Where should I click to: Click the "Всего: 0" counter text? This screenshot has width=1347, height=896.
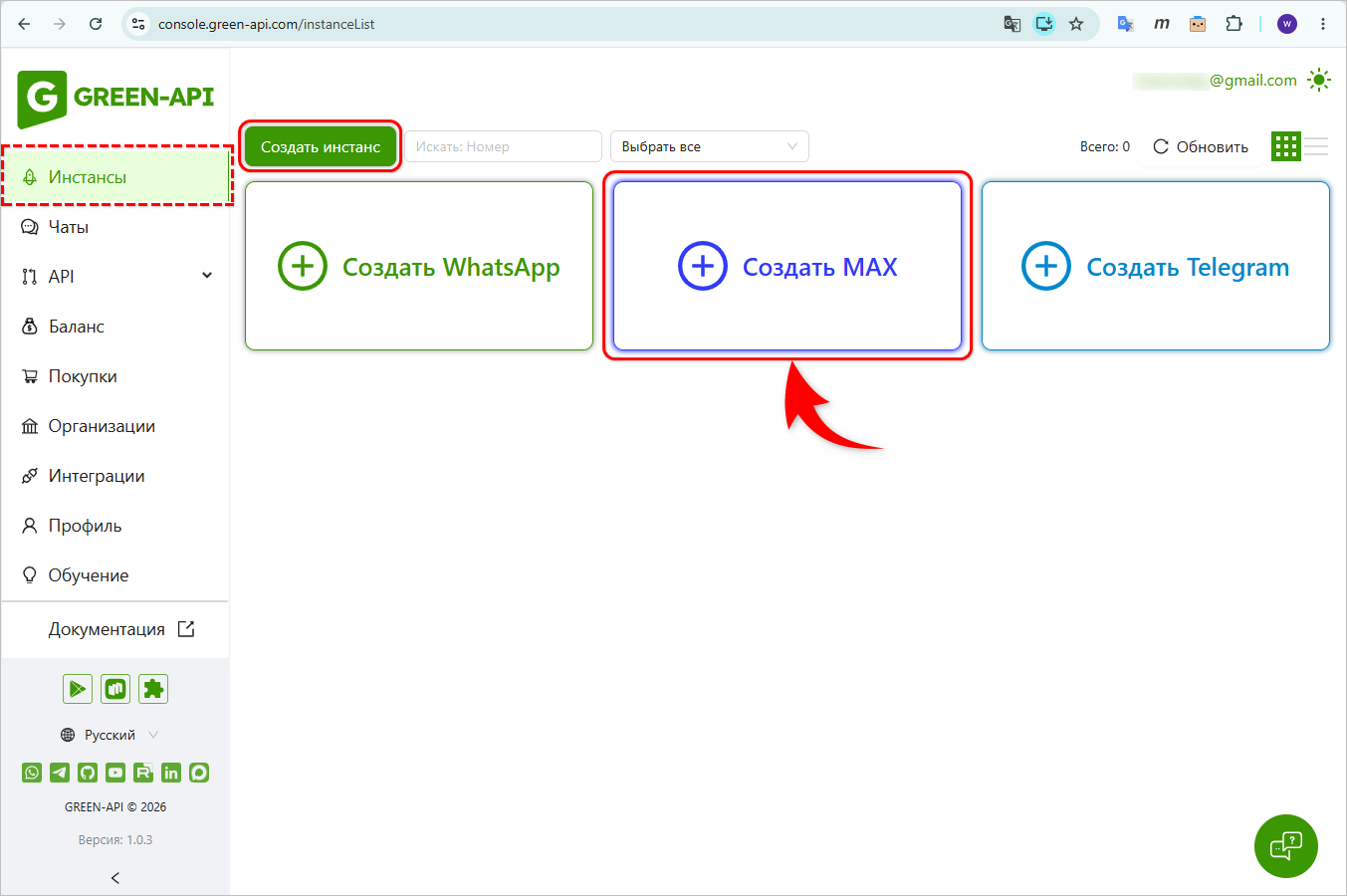point(1105,146)
